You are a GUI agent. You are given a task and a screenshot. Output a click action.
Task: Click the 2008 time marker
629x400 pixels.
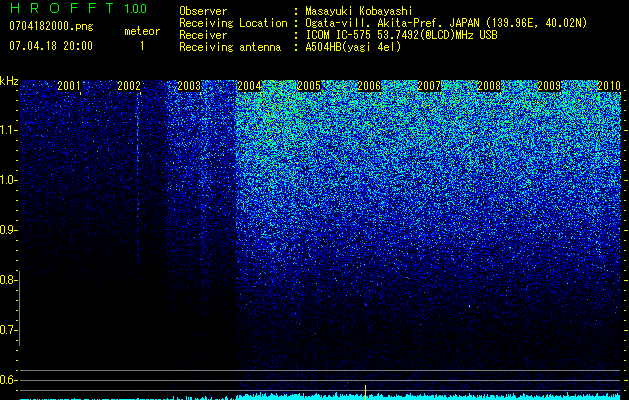point(489,85)
